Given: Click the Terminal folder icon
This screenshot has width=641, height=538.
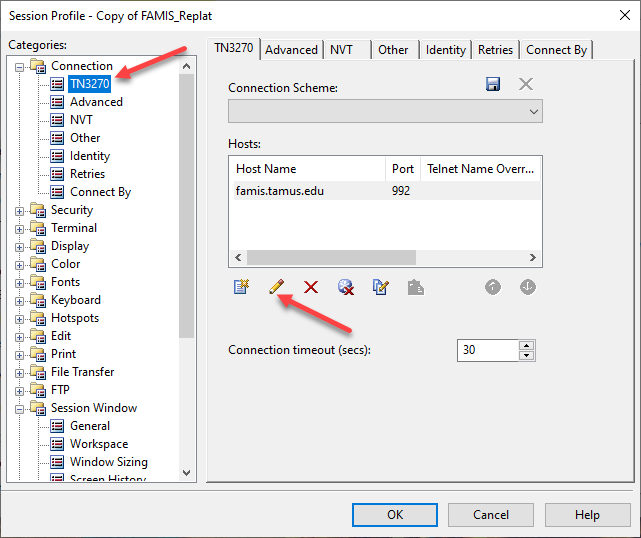Looking at the screenshot, I should 38,228.
